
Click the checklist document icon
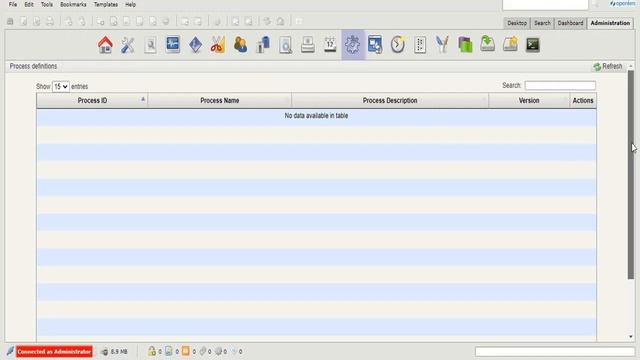[x=420, y=45]
